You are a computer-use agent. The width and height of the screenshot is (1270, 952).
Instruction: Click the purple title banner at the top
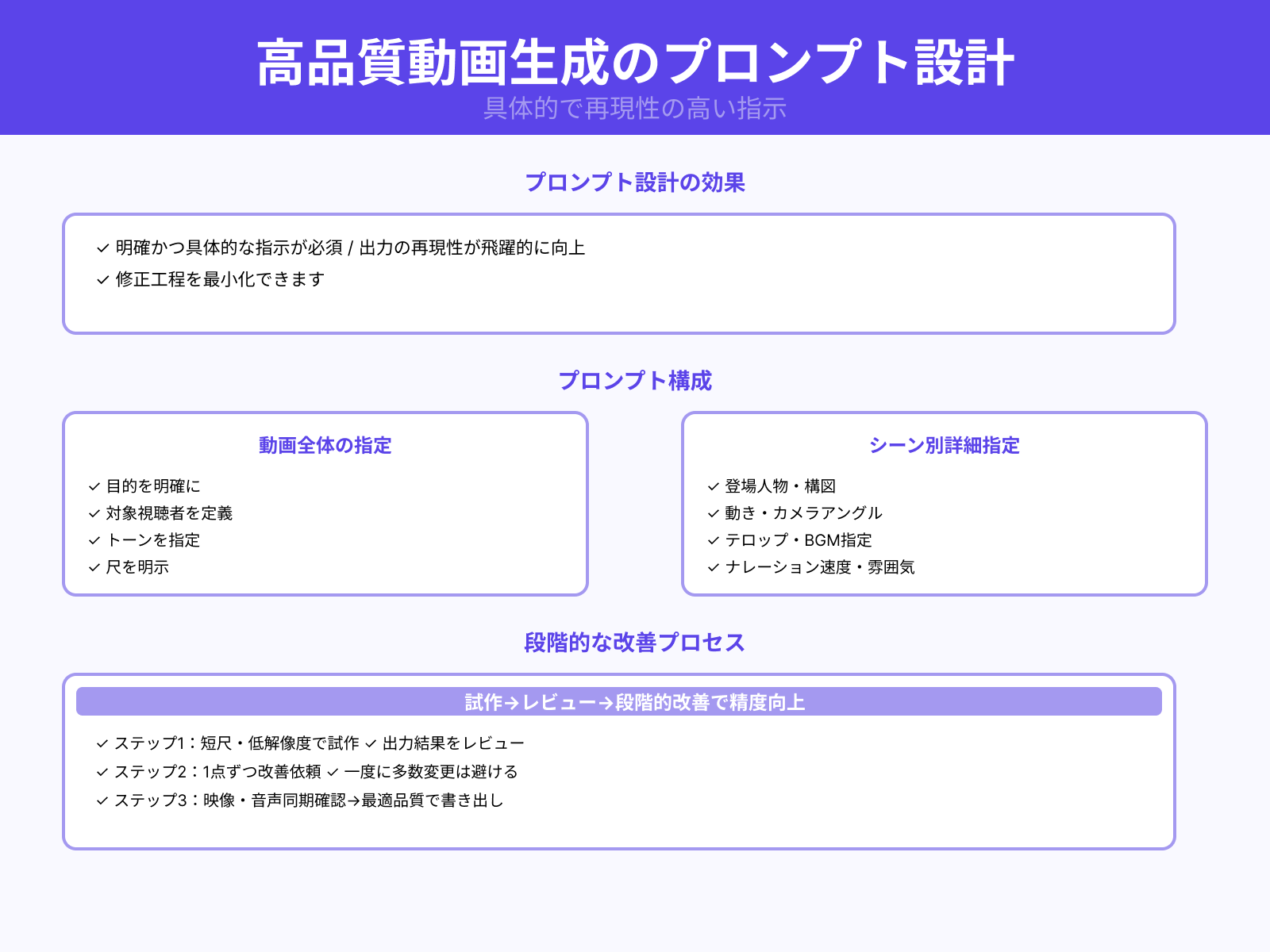click(635, 57)
